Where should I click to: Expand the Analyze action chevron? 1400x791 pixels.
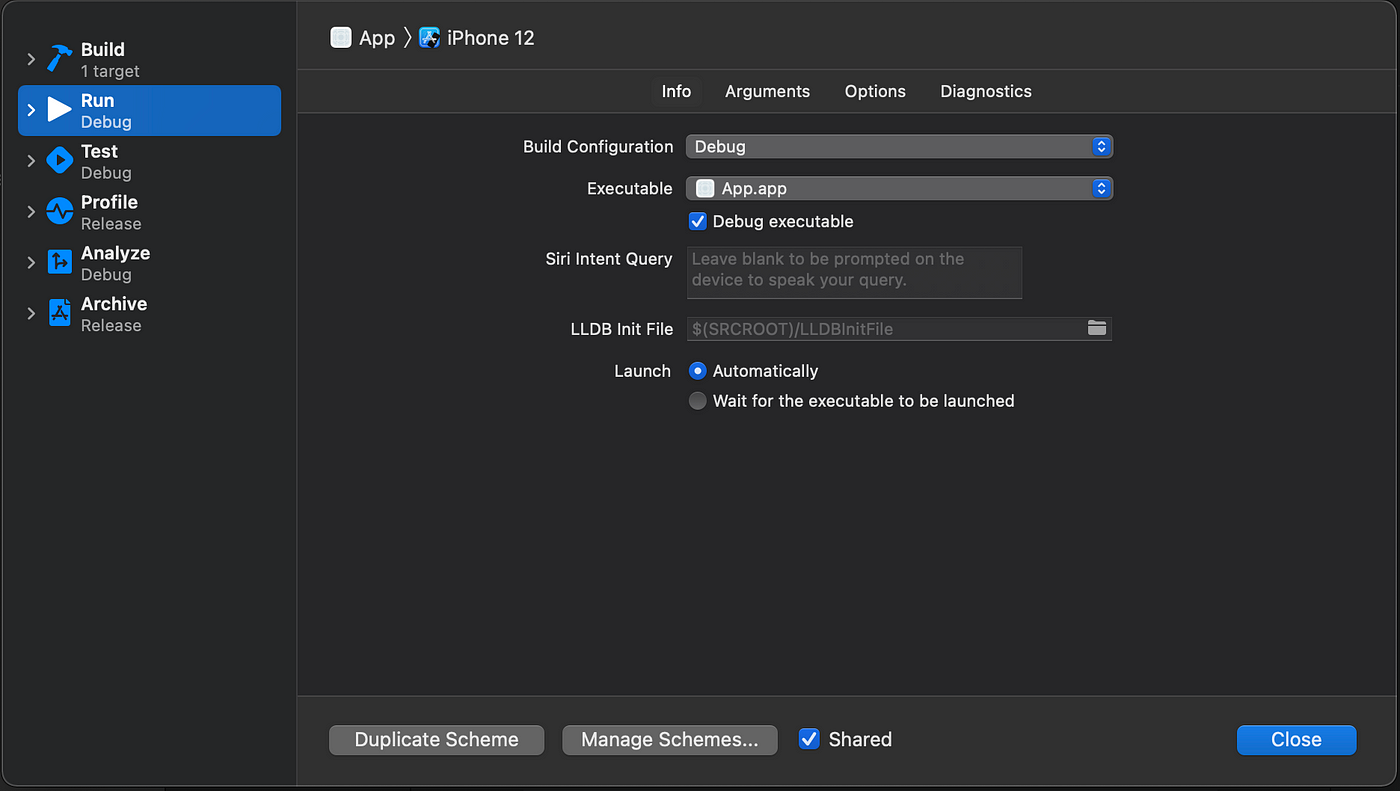tap(31, 263)
